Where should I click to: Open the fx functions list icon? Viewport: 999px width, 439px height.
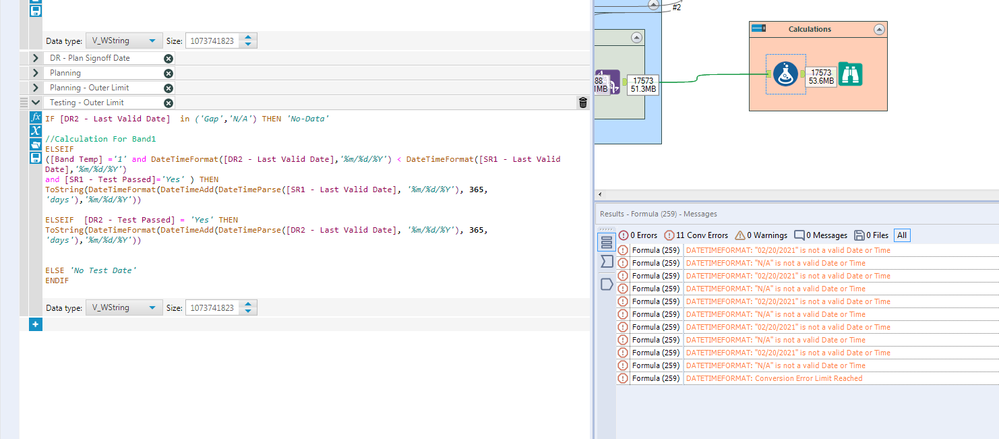point(36,117)
